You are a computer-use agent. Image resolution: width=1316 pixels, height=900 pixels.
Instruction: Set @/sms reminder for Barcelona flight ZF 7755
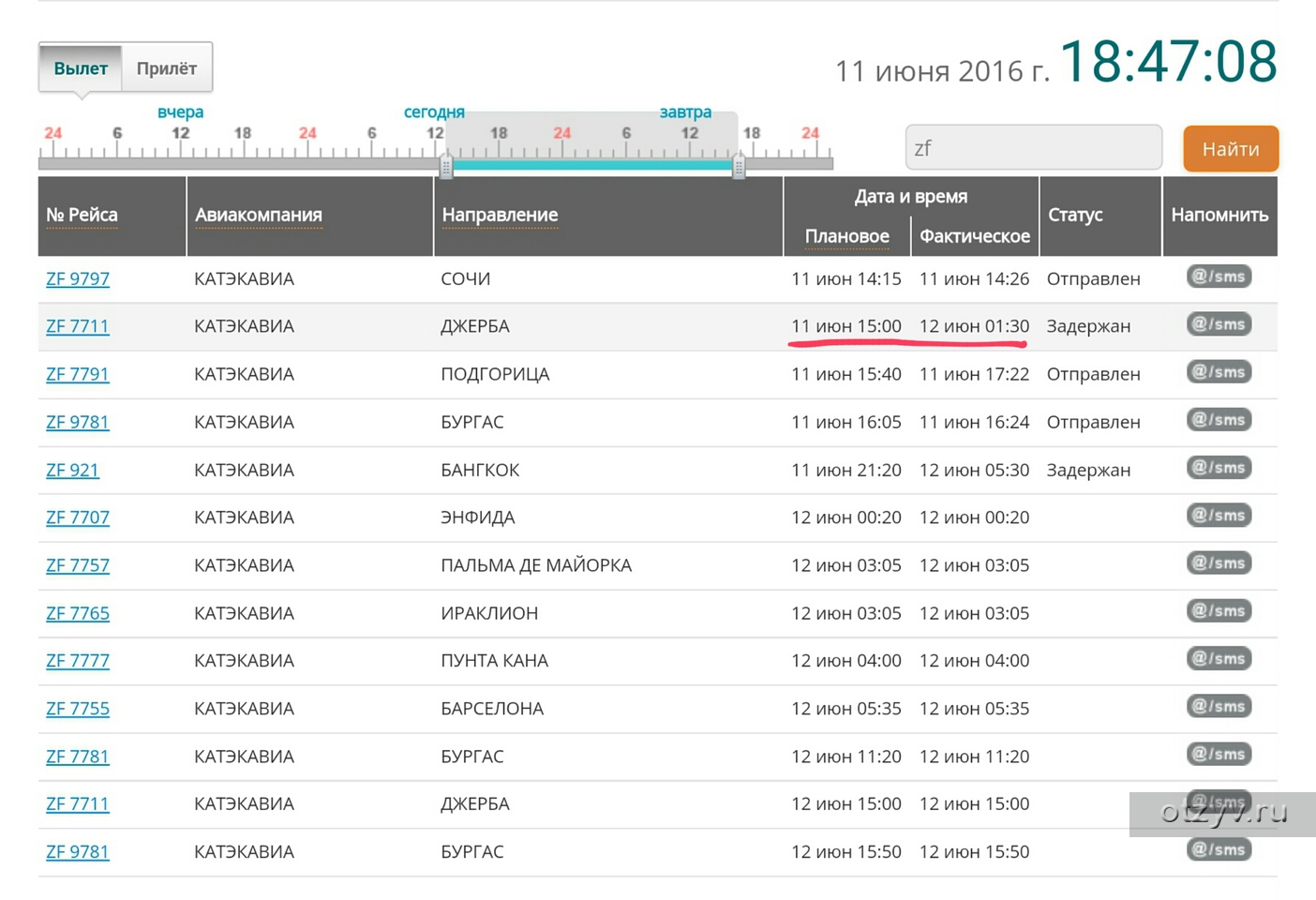(x=1219, y=707)
